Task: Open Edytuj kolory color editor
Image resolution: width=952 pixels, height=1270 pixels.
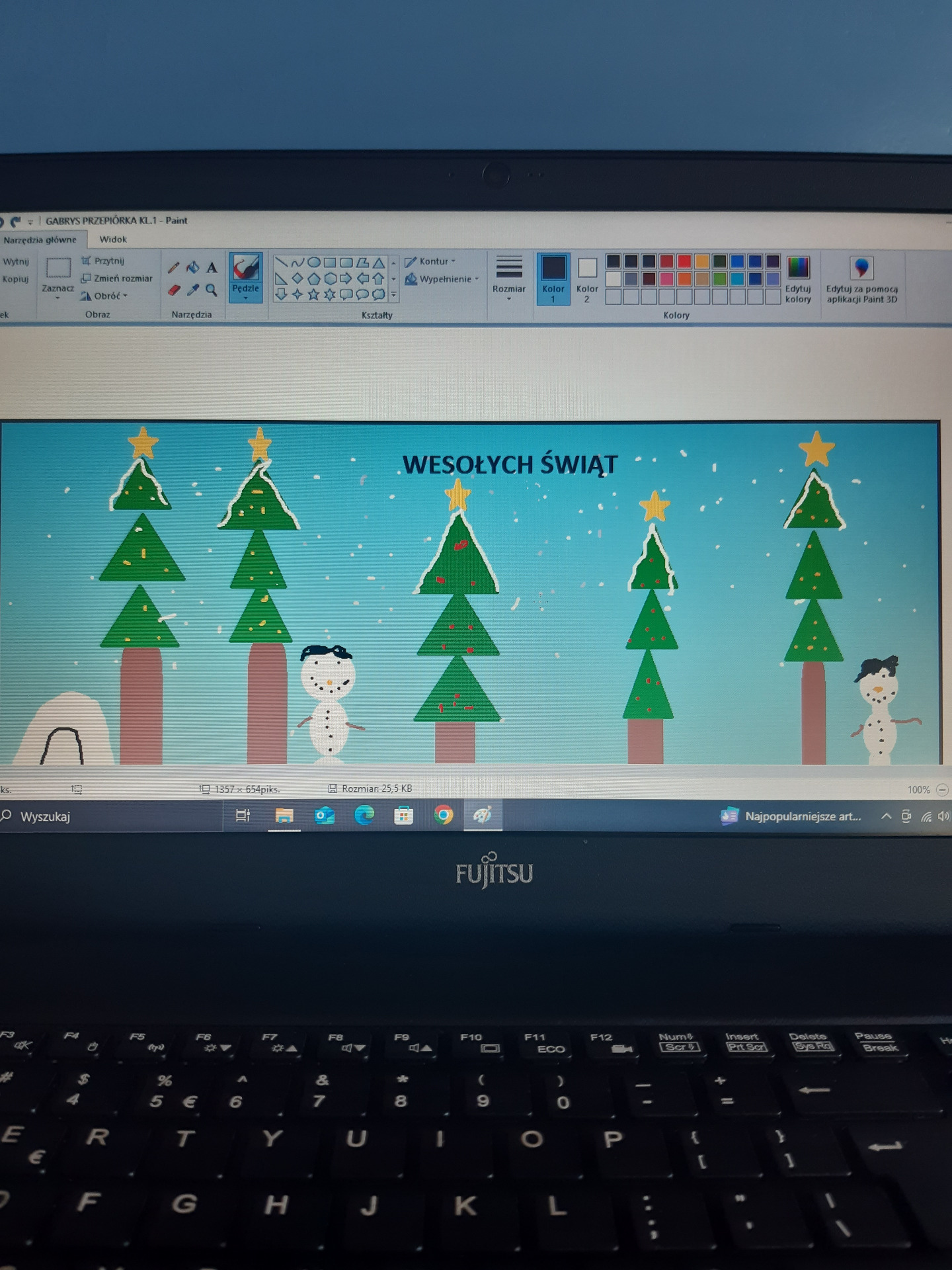Action: coord(798,279)
